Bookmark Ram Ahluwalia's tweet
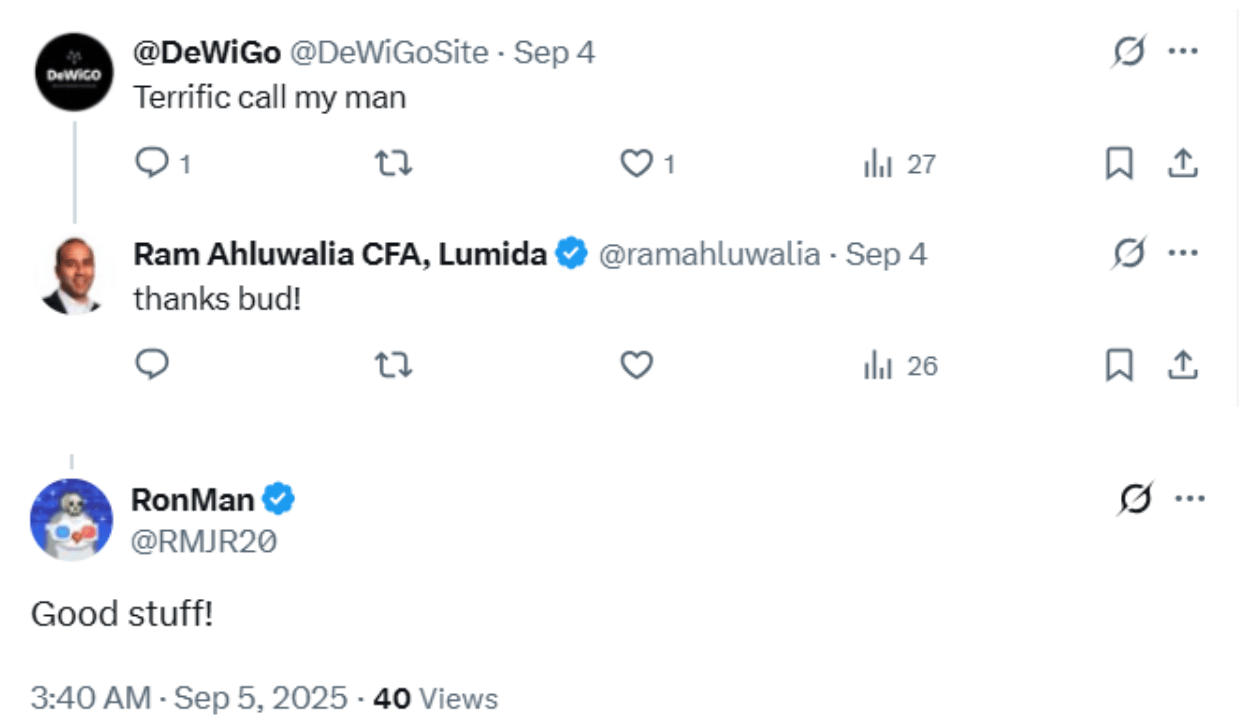 coord(1118,366)
